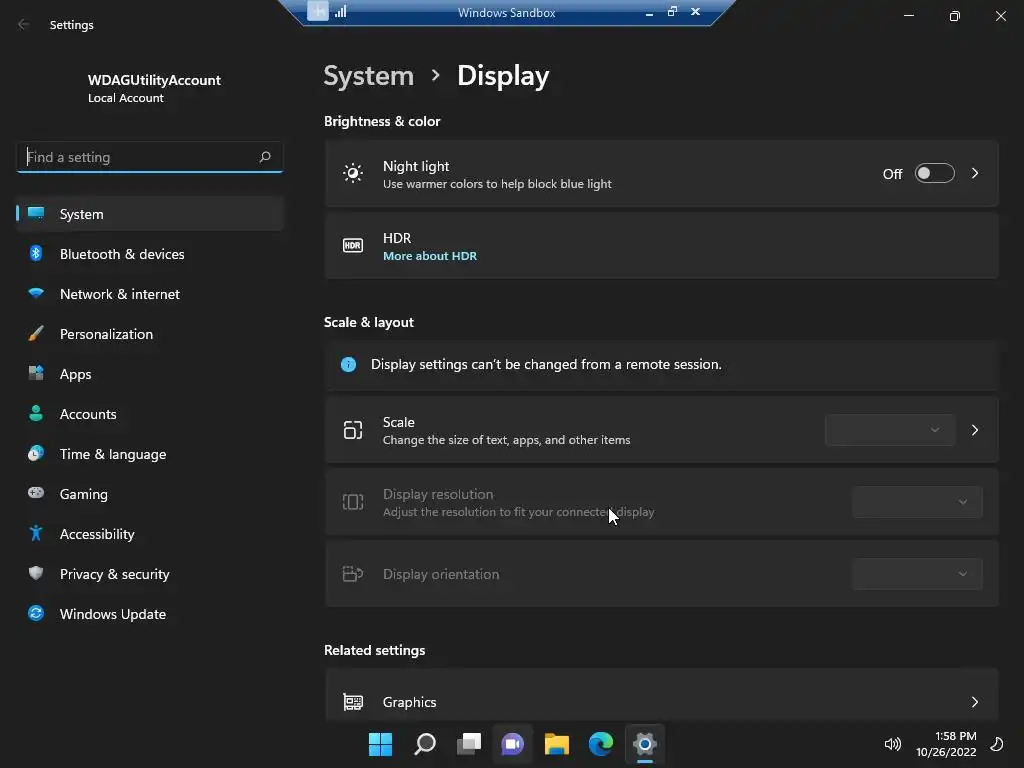1024x768 pixels.
Task: Open the System category in sidebar
Action: (150, 214)
